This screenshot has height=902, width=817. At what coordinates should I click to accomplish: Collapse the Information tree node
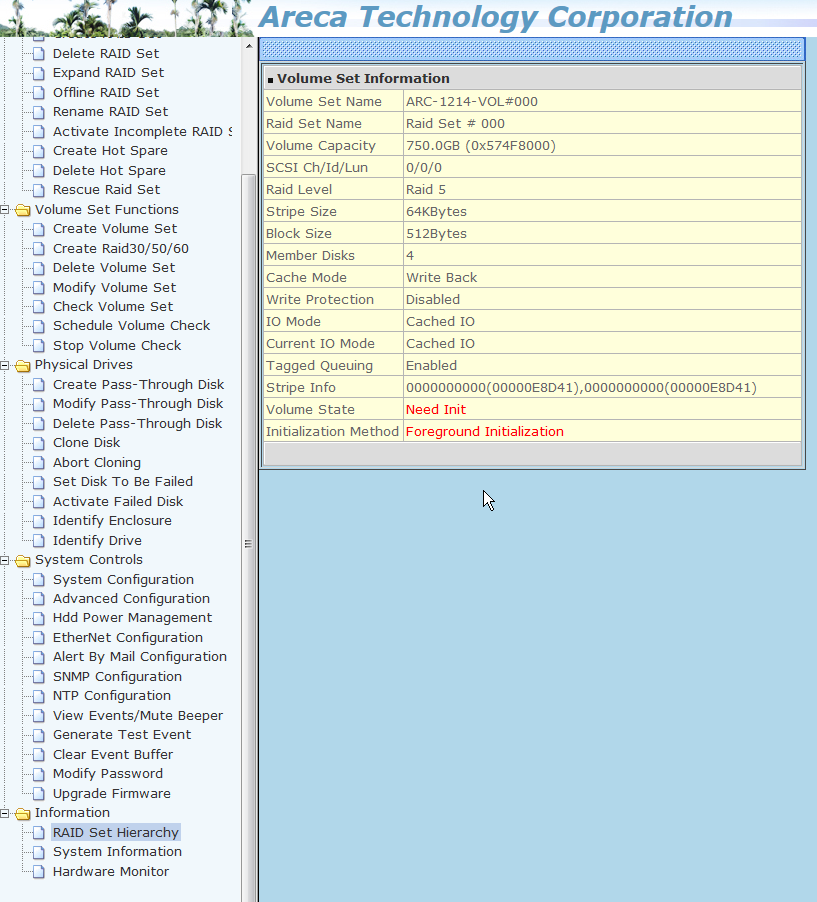point(5,813)
